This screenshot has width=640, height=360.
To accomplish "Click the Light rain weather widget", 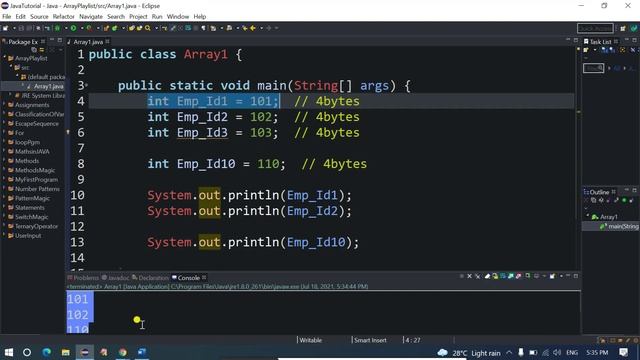I will pyautogui.click(x=469, y=353).
